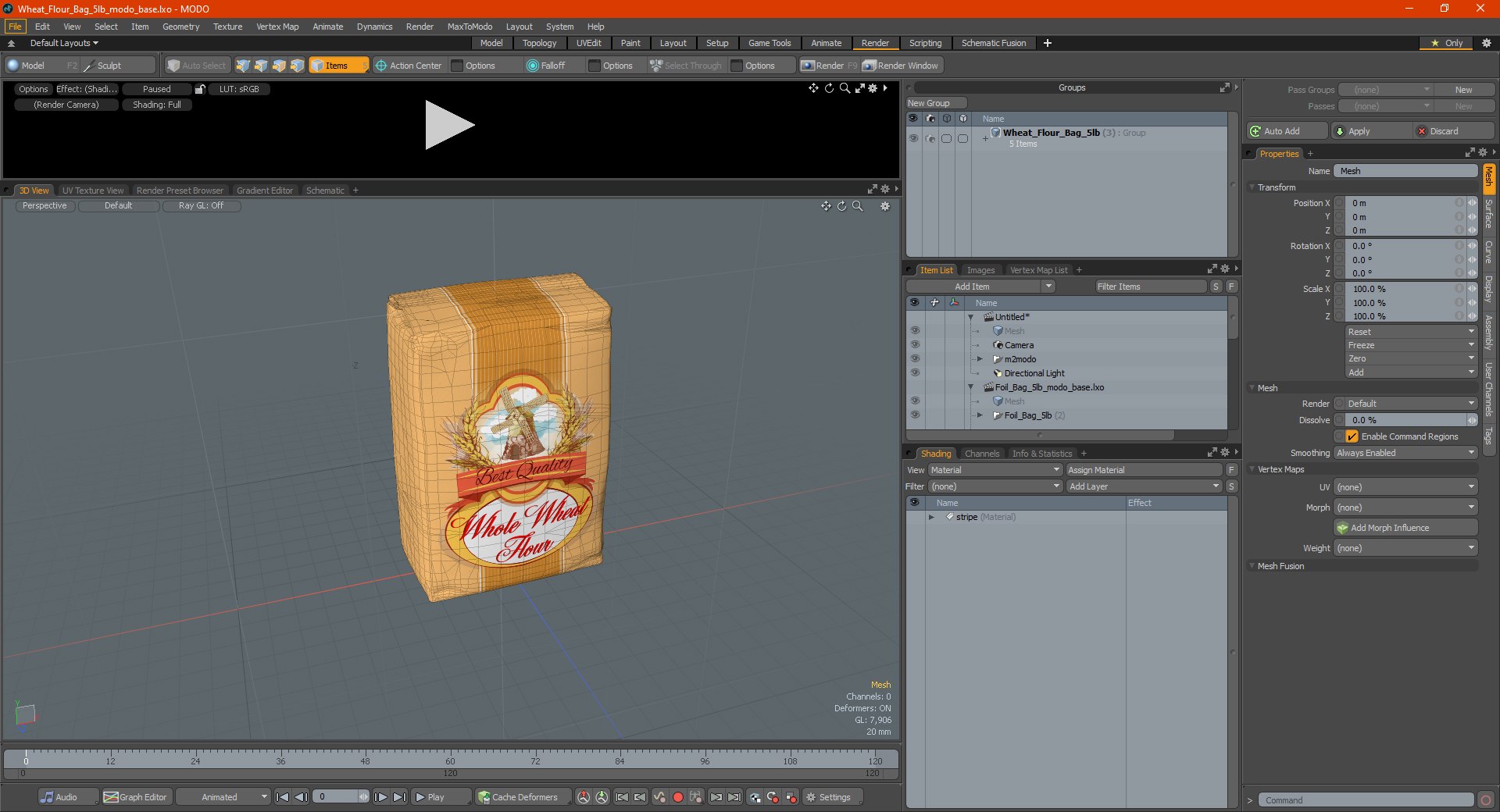Viewport: 1500px width, 812px height.
Task: Click the Cache Deformers button
Action: [x=522, y=797]
